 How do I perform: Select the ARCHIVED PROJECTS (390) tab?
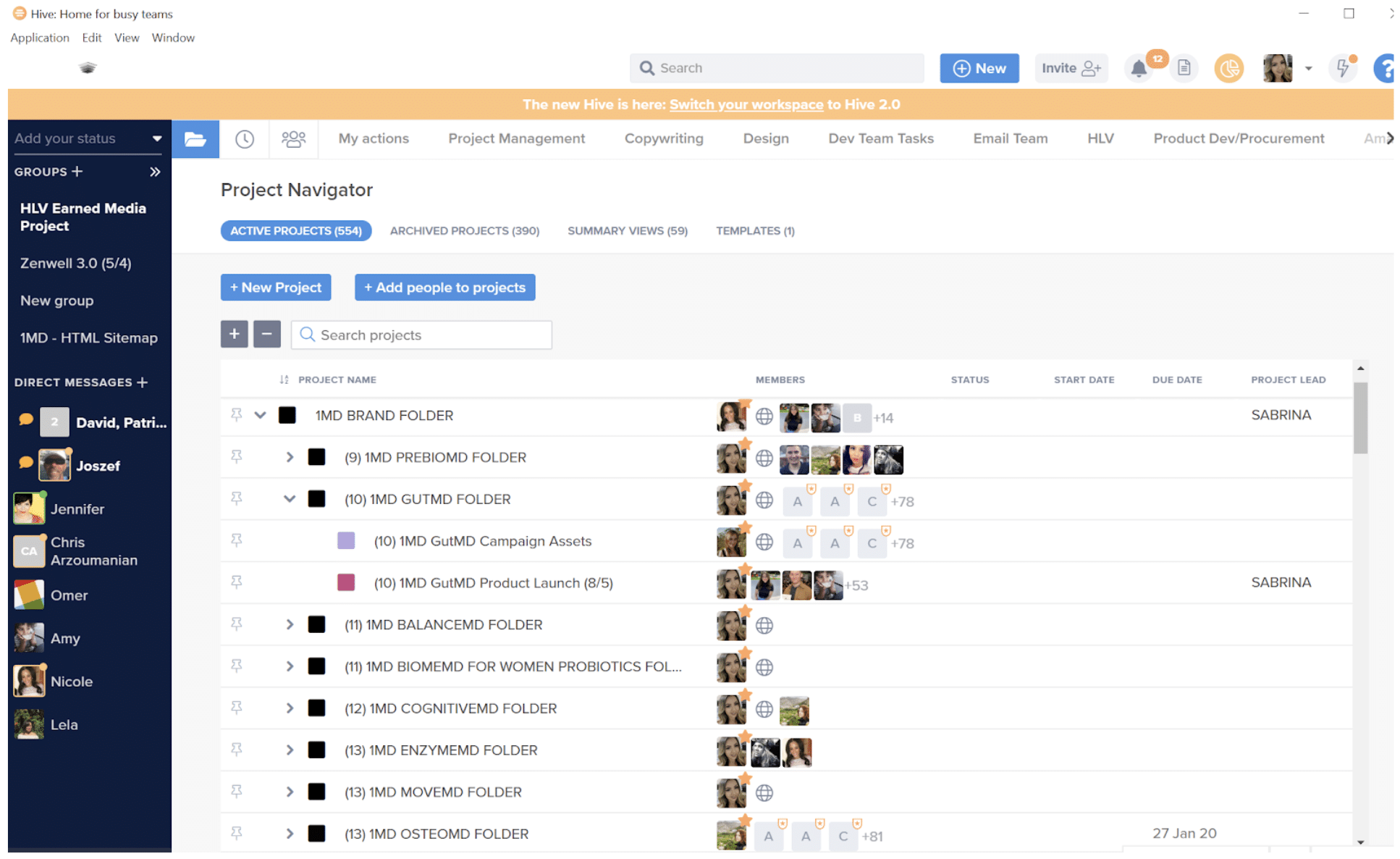tap(465, 231)
